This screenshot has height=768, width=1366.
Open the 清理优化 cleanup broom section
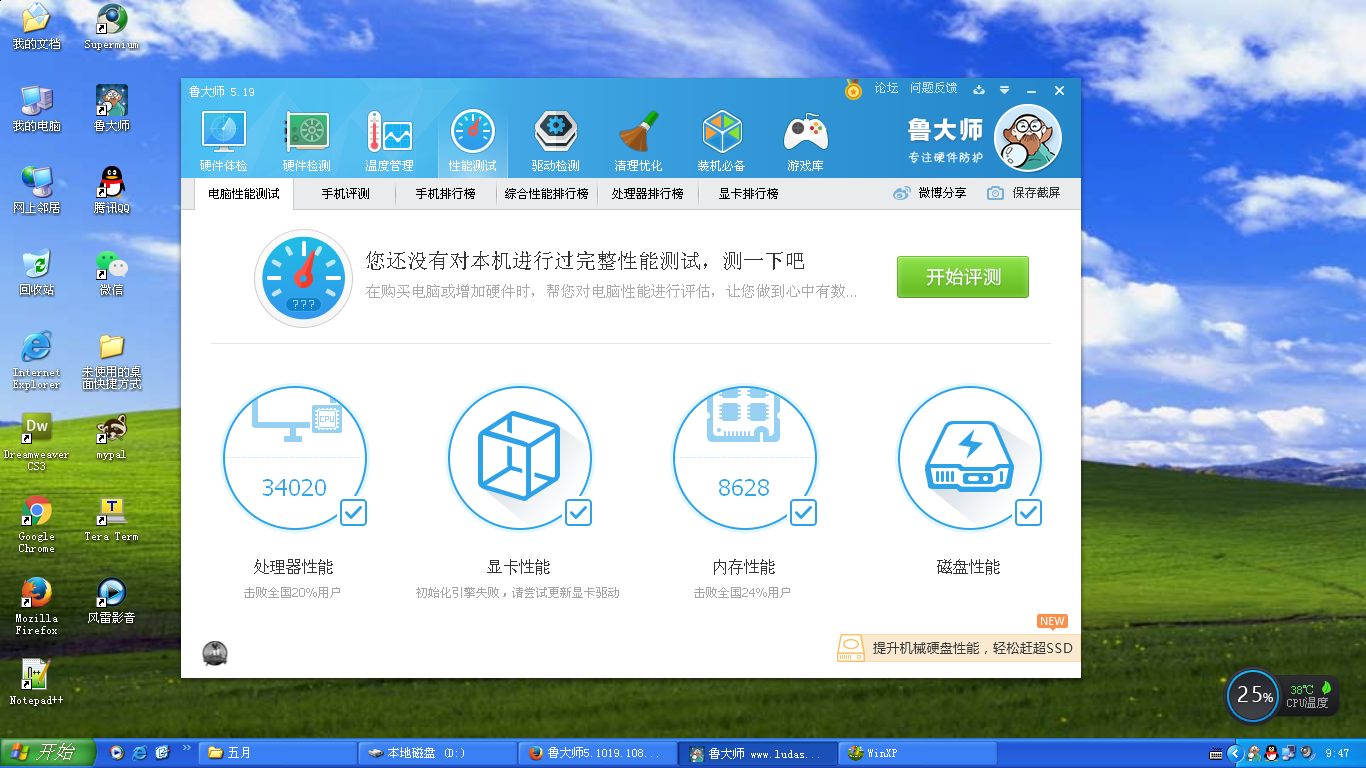coord(638,141)
